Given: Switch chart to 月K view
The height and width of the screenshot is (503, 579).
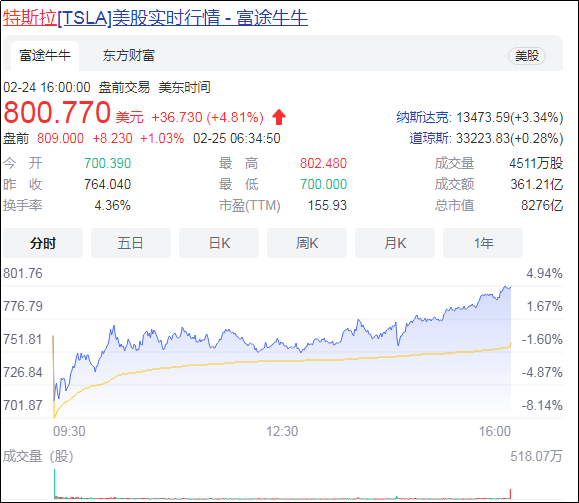Looking at the screenshot, I should point(395,243).
